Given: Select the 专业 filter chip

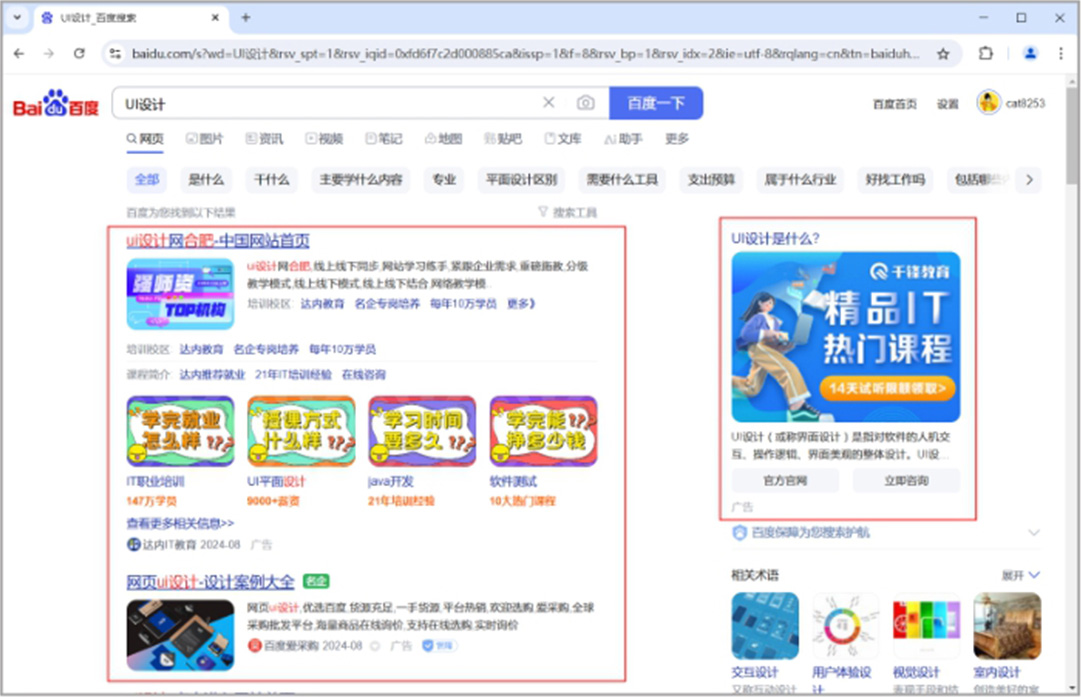Looking at the screenshot, I should coord(444,180).
